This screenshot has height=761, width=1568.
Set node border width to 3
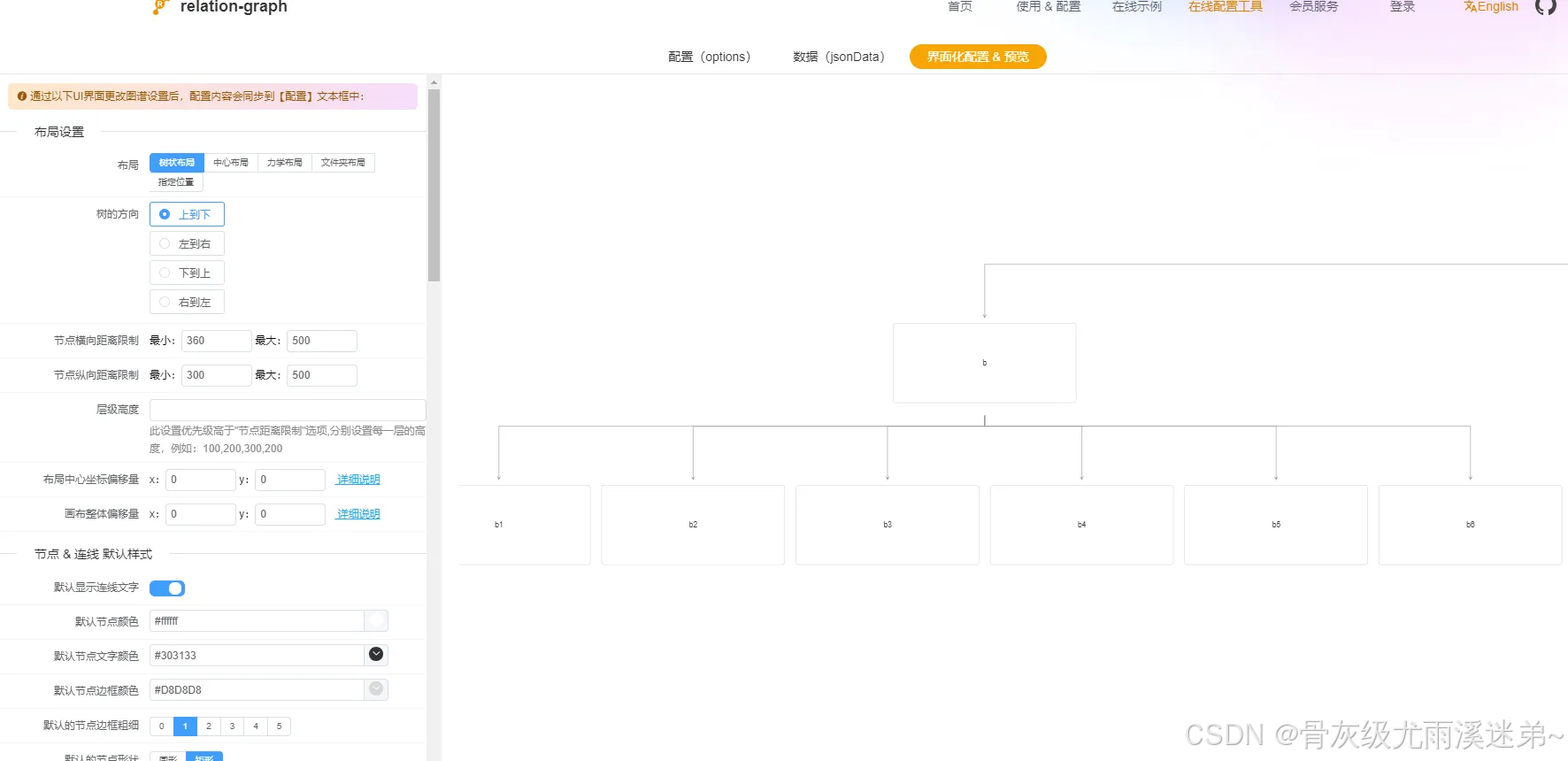point(232,726)
